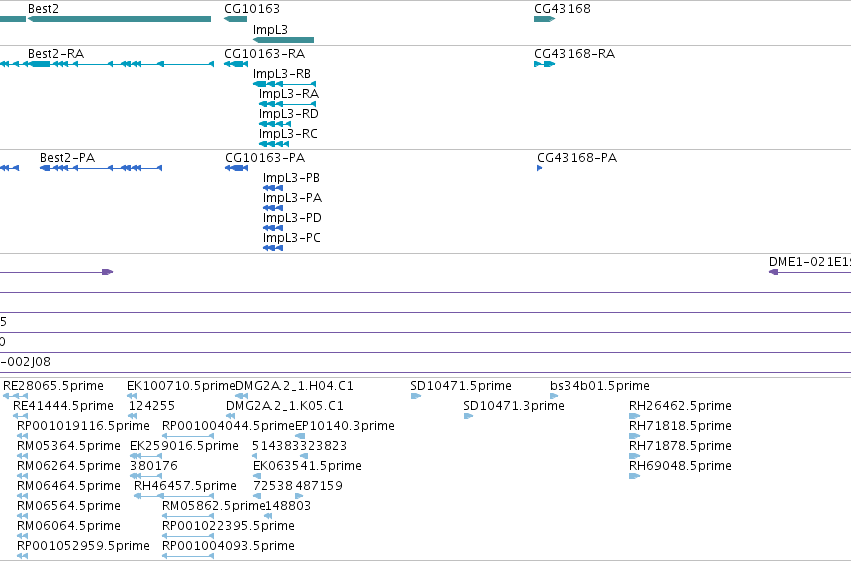Click the CG43168-PA protein label

[577, 158]
